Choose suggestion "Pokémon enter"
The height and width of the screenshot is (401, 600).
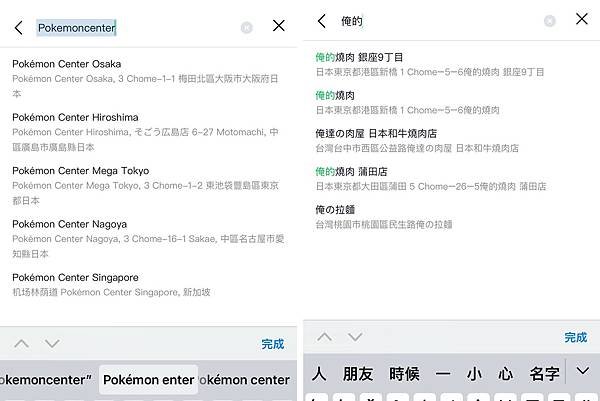148,380
